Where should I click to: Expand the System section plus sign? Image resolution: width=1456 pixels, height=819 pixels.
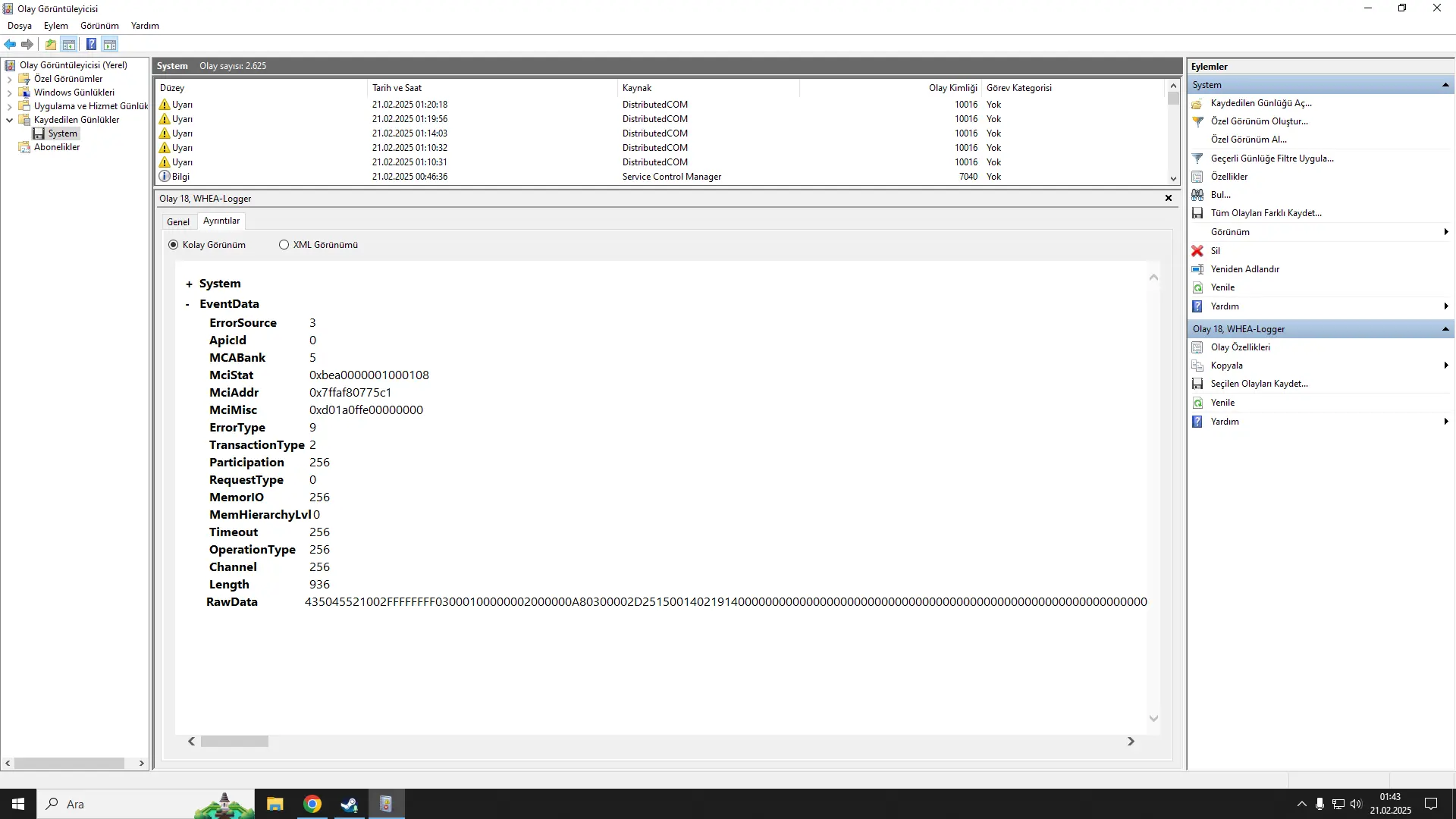189,284
